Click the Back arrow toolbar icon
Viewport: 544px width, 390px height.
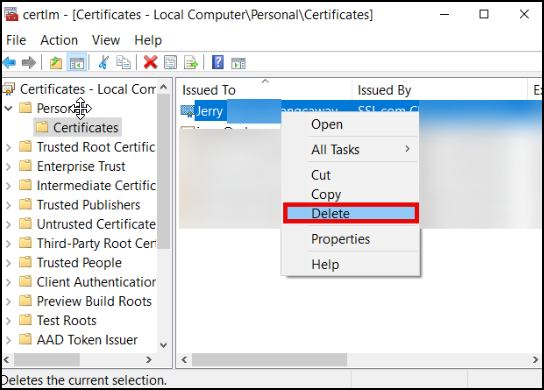point(9,63)
